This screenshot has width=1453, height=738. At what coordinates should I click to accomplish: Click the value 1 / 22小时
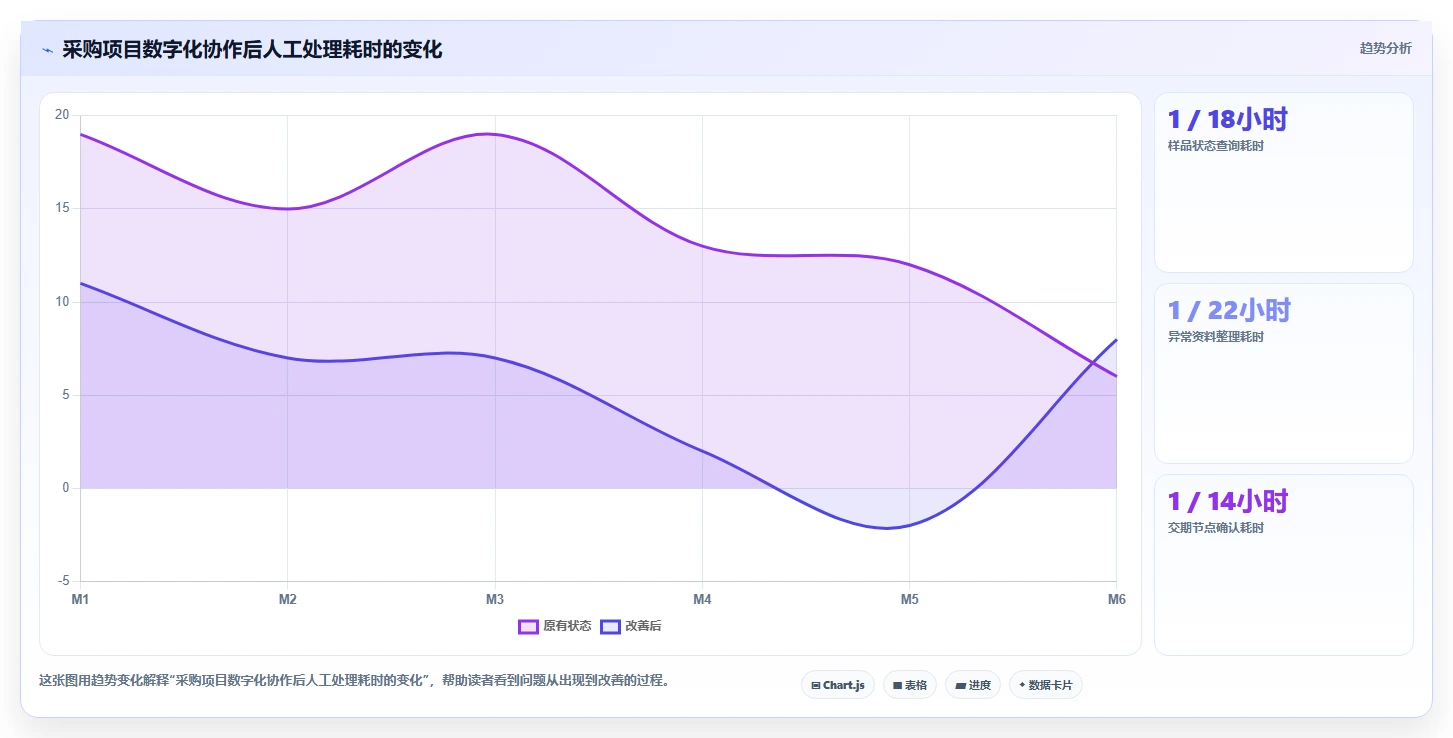1229,310
